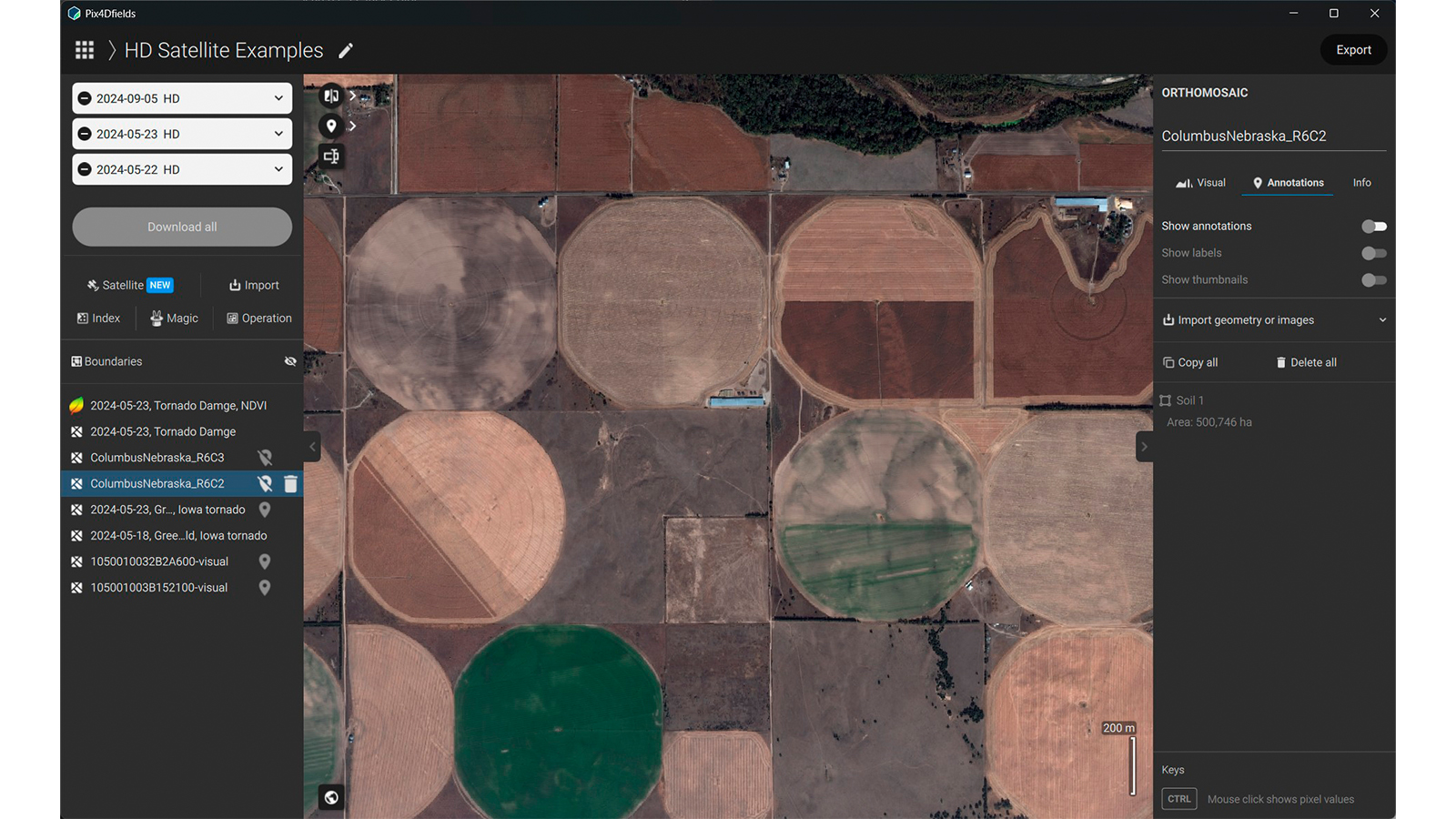Minimize the Pix4Dfields window

pyautogui.click(x=1293, y=14)
